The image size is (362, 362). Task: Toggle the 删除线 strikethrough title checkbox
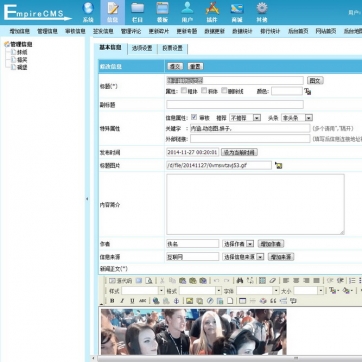pos(224,91)
